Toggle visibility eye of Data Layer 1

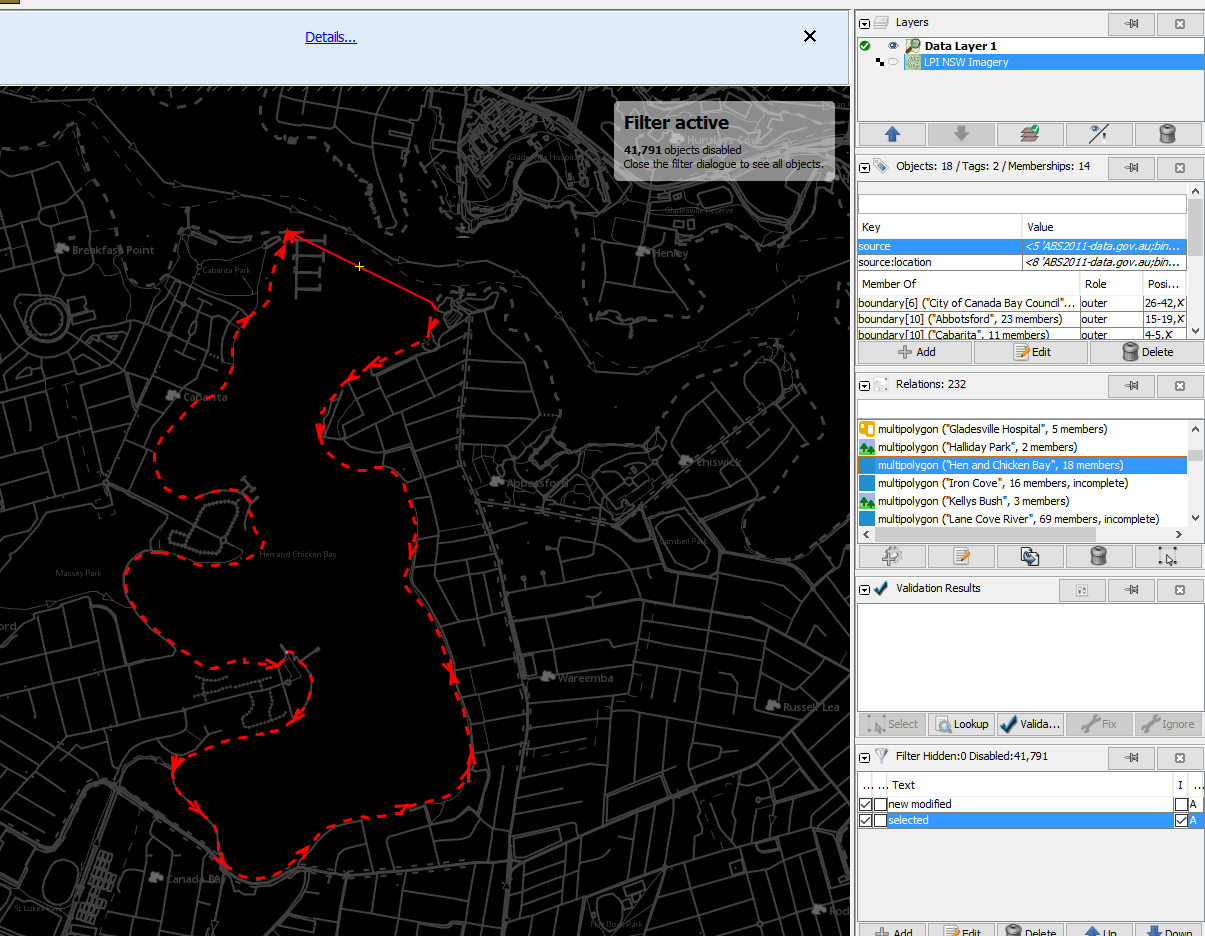[x=893, y=46]
